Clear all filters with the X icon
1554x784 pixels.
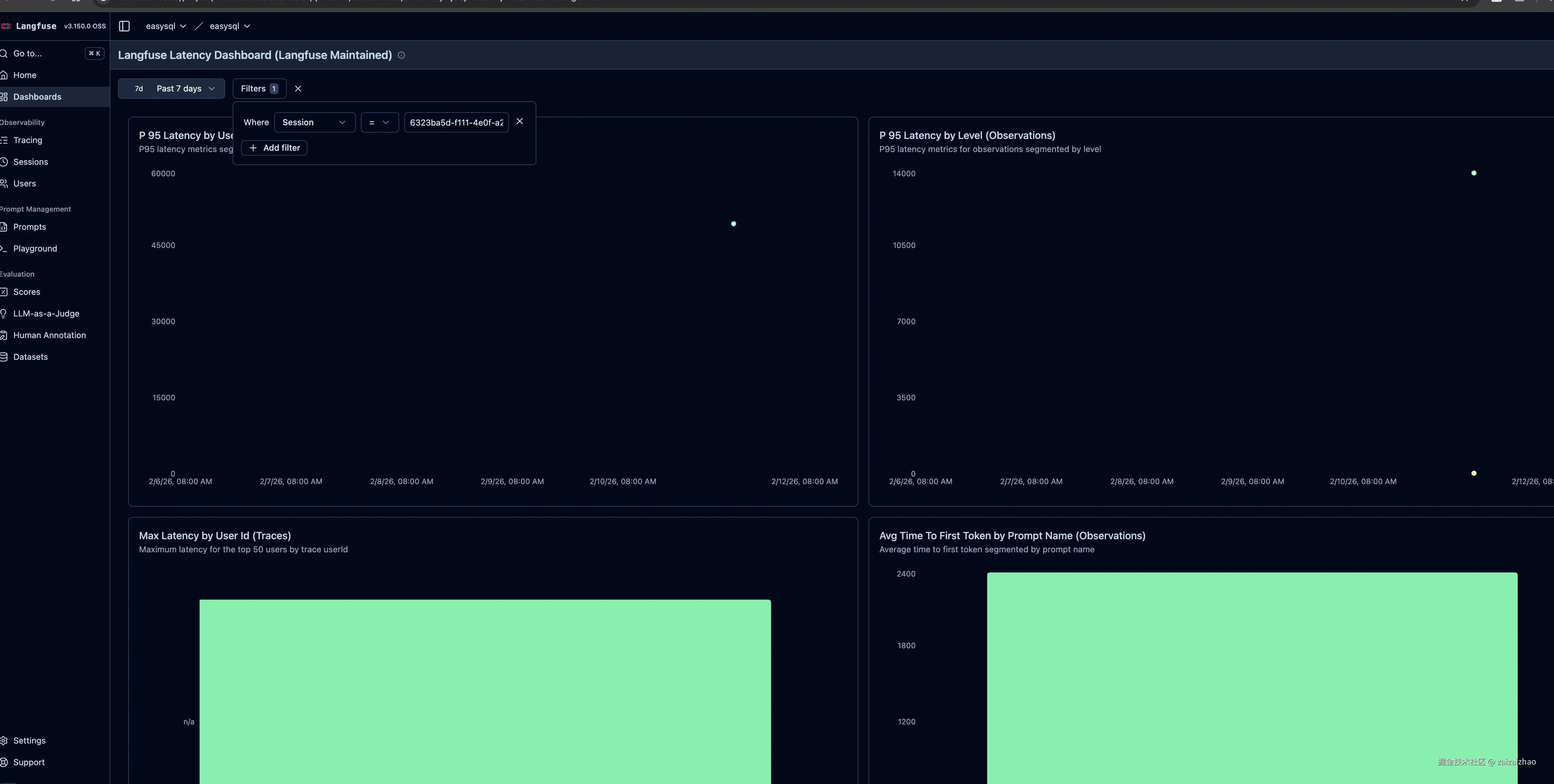click(x=298, y=89)
